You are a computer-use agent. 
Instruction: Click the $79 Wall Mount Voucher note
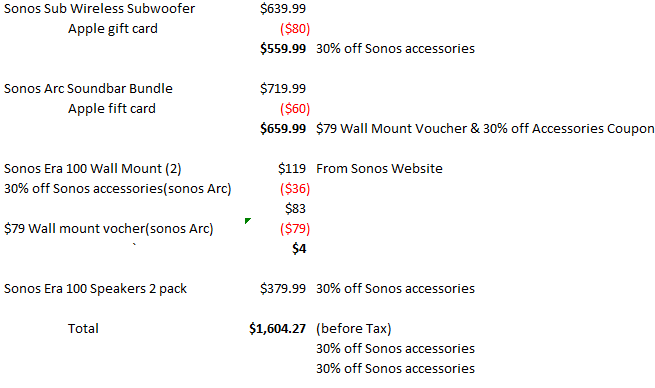485,129
